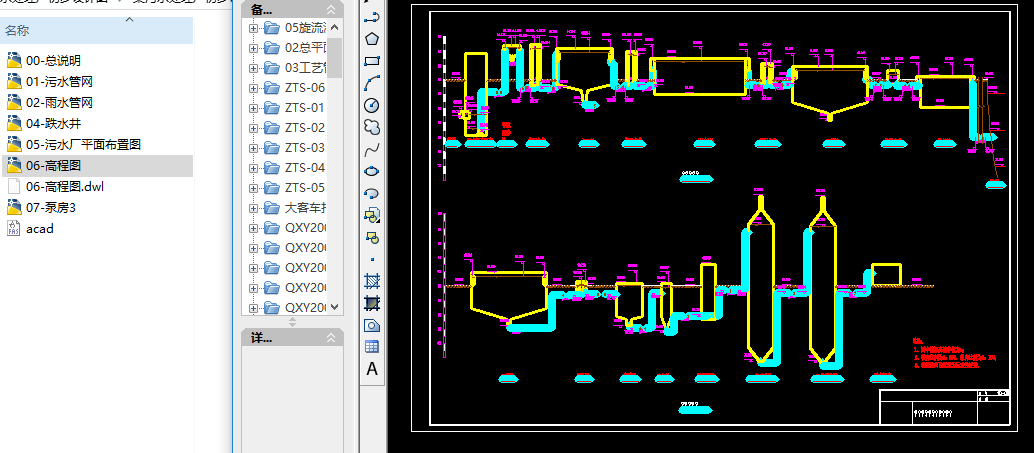Viewport: 1034px width, 453px height.
Task: Expand the ZTS-04 folder node
Action: click(253, 168)
